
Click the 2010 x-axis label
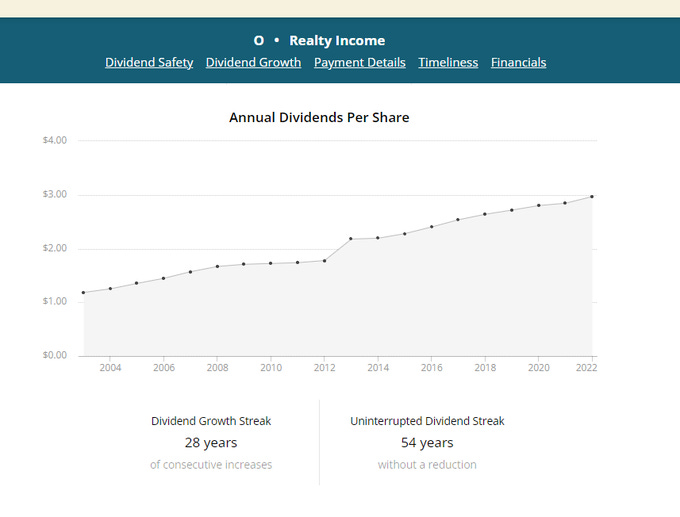(x=271, y=368)
